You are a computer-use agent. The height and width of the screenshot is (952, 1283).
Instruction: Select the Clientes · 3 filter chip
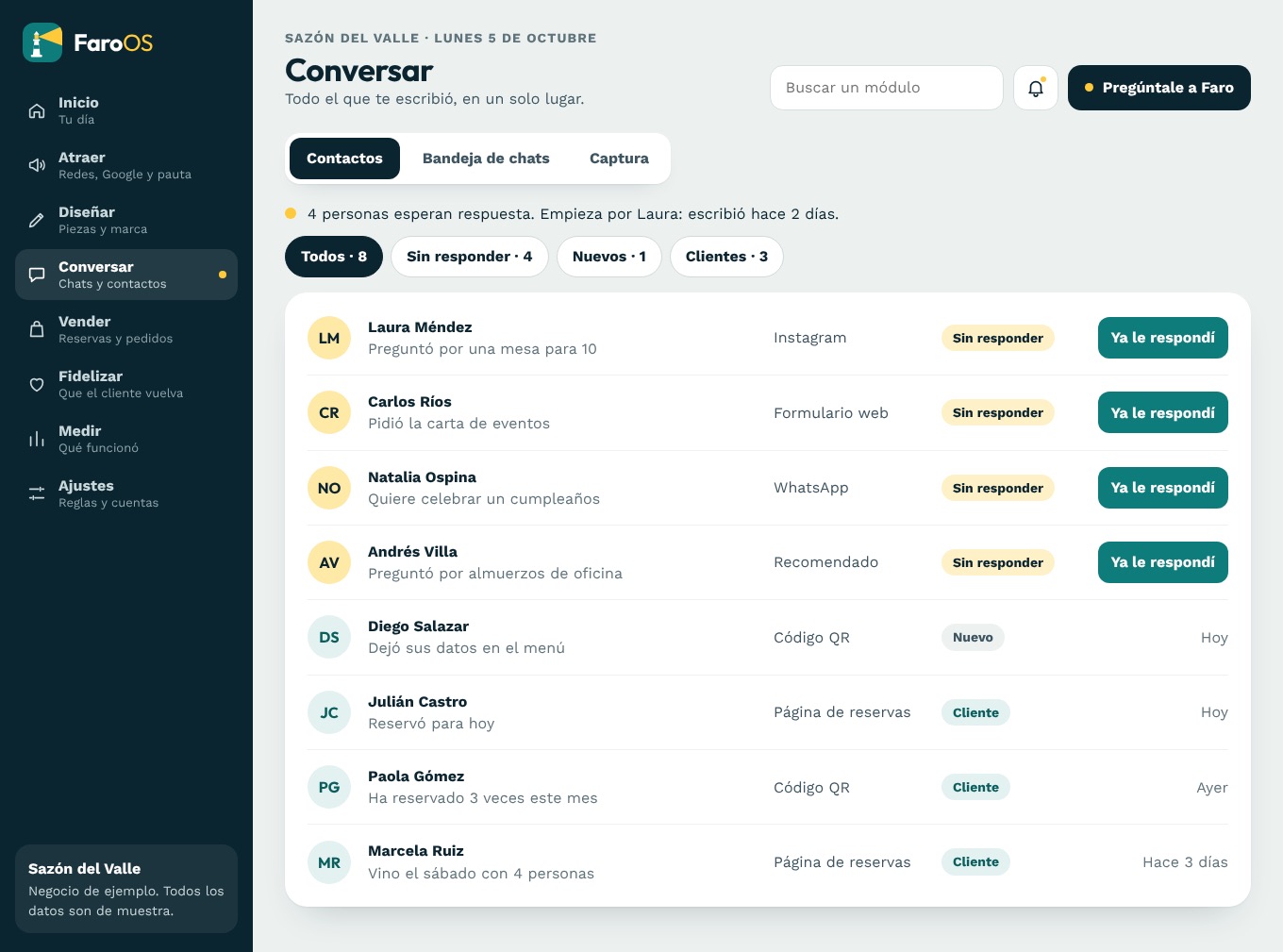click(x=726, y=257)
